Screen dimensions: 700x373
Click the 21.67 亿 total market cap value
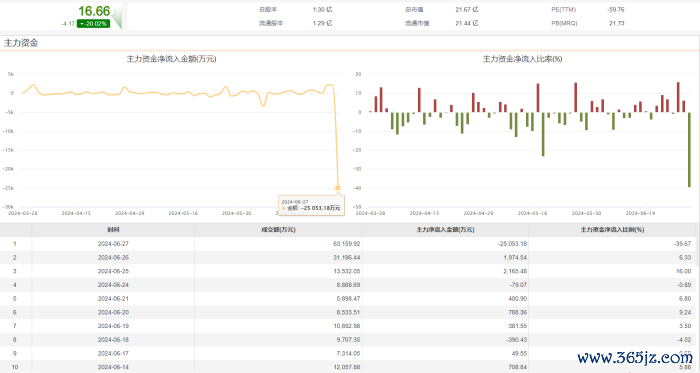click(x=467, y=9)
